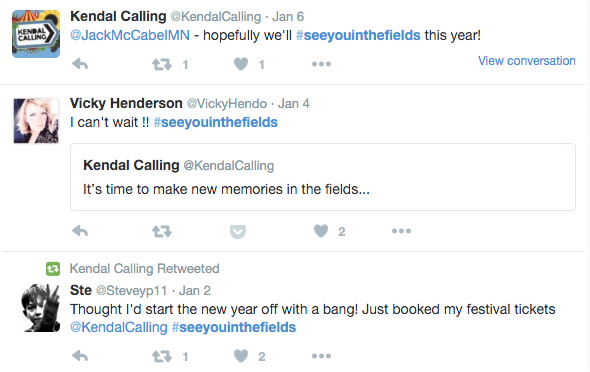Click the View conversation link
The image size is (590, 372).
(x=527, y=61)
